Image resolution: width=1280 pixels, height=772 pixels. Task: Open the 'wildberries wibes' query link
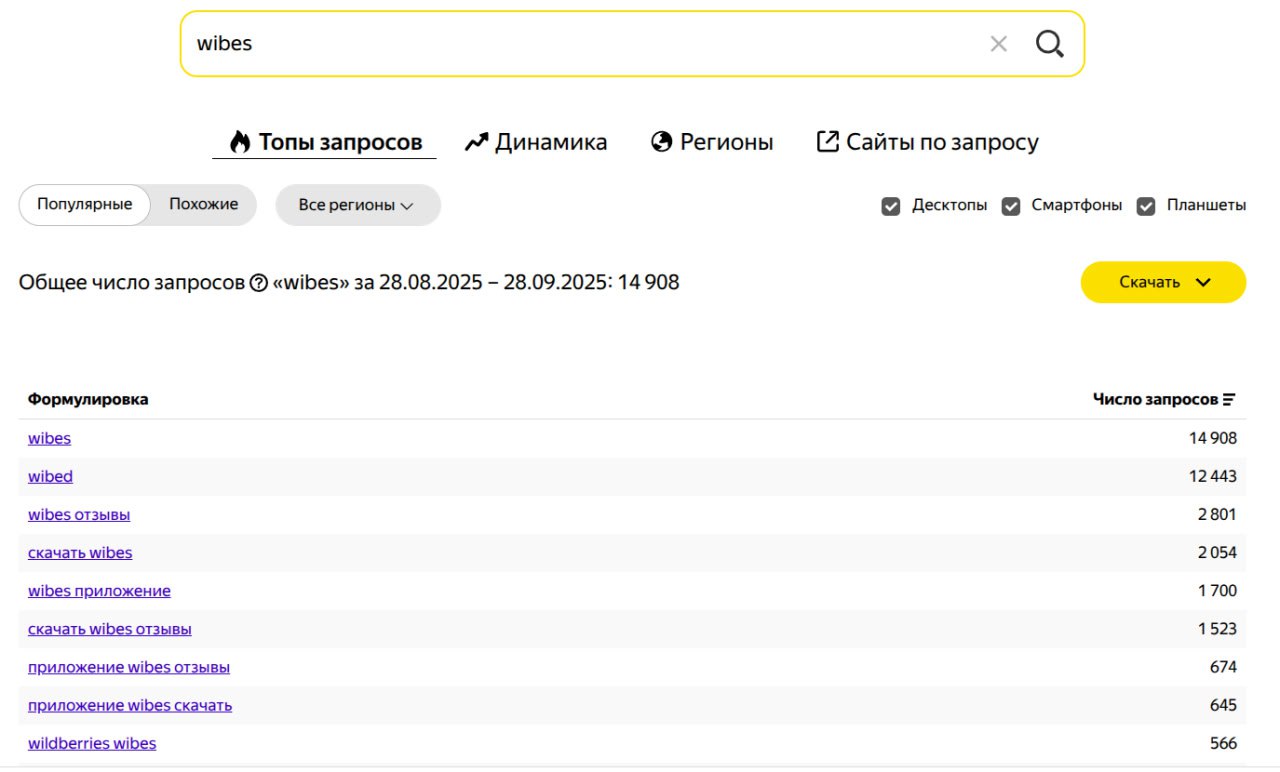(92, 743)
